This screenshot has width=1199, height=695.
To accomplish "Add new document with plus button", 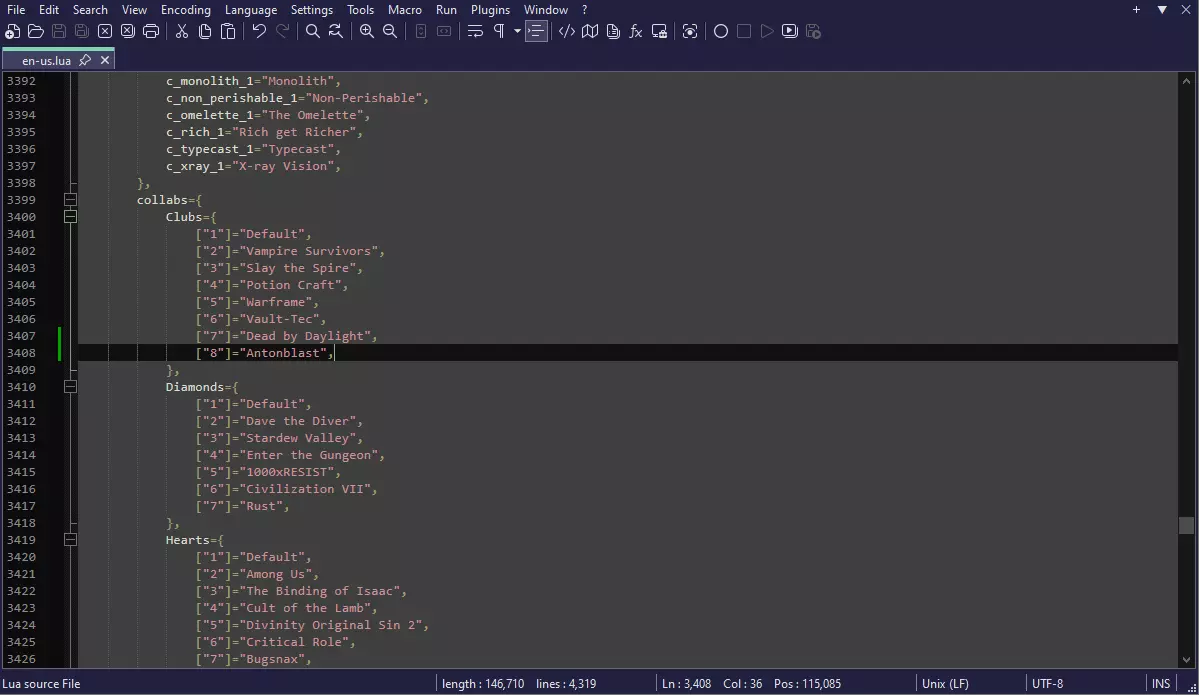I will click(x=1136, y=10).
